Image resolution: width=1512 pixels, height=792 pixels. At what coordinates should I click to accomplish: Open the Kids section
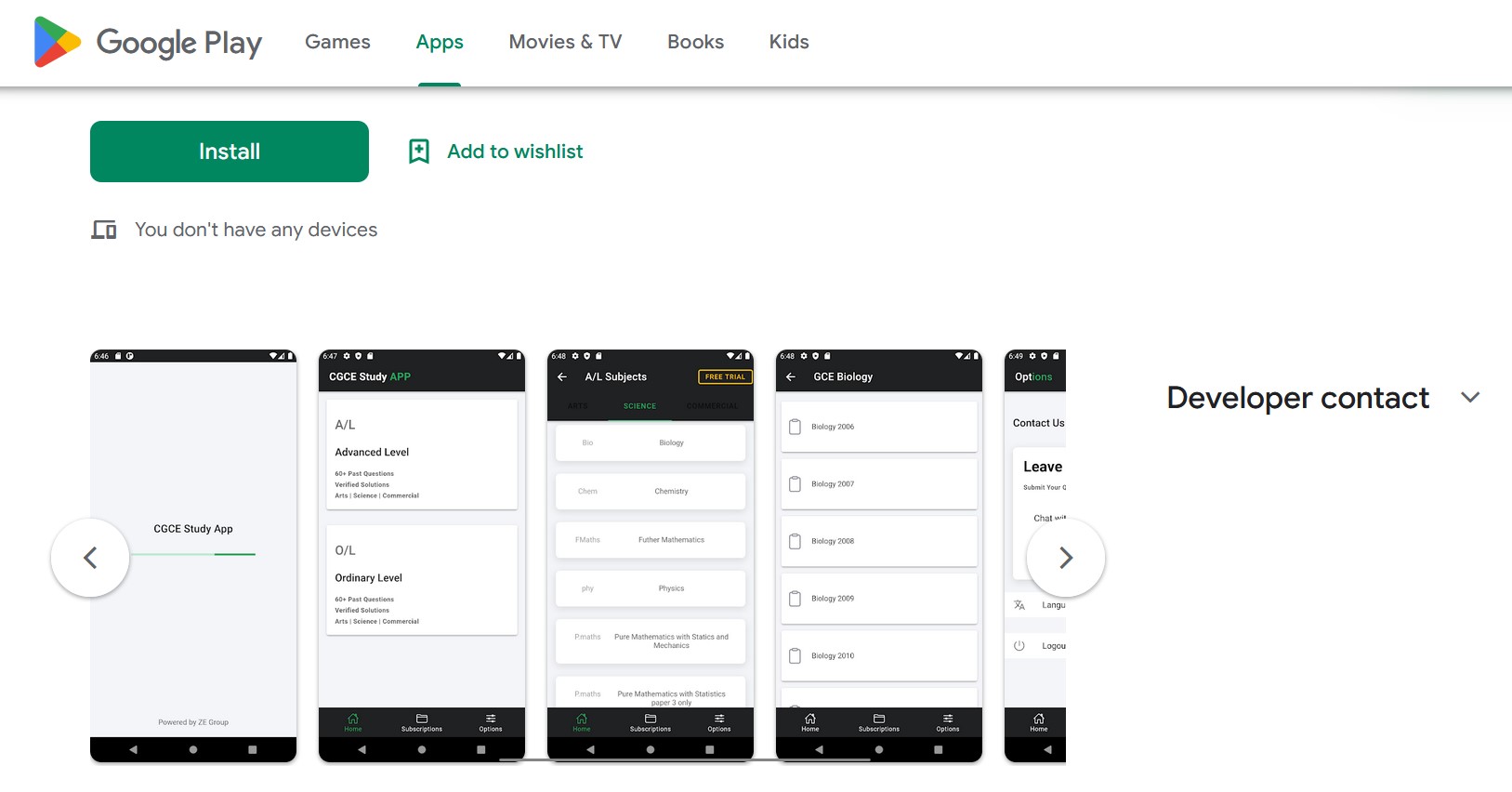coord(789,42)
